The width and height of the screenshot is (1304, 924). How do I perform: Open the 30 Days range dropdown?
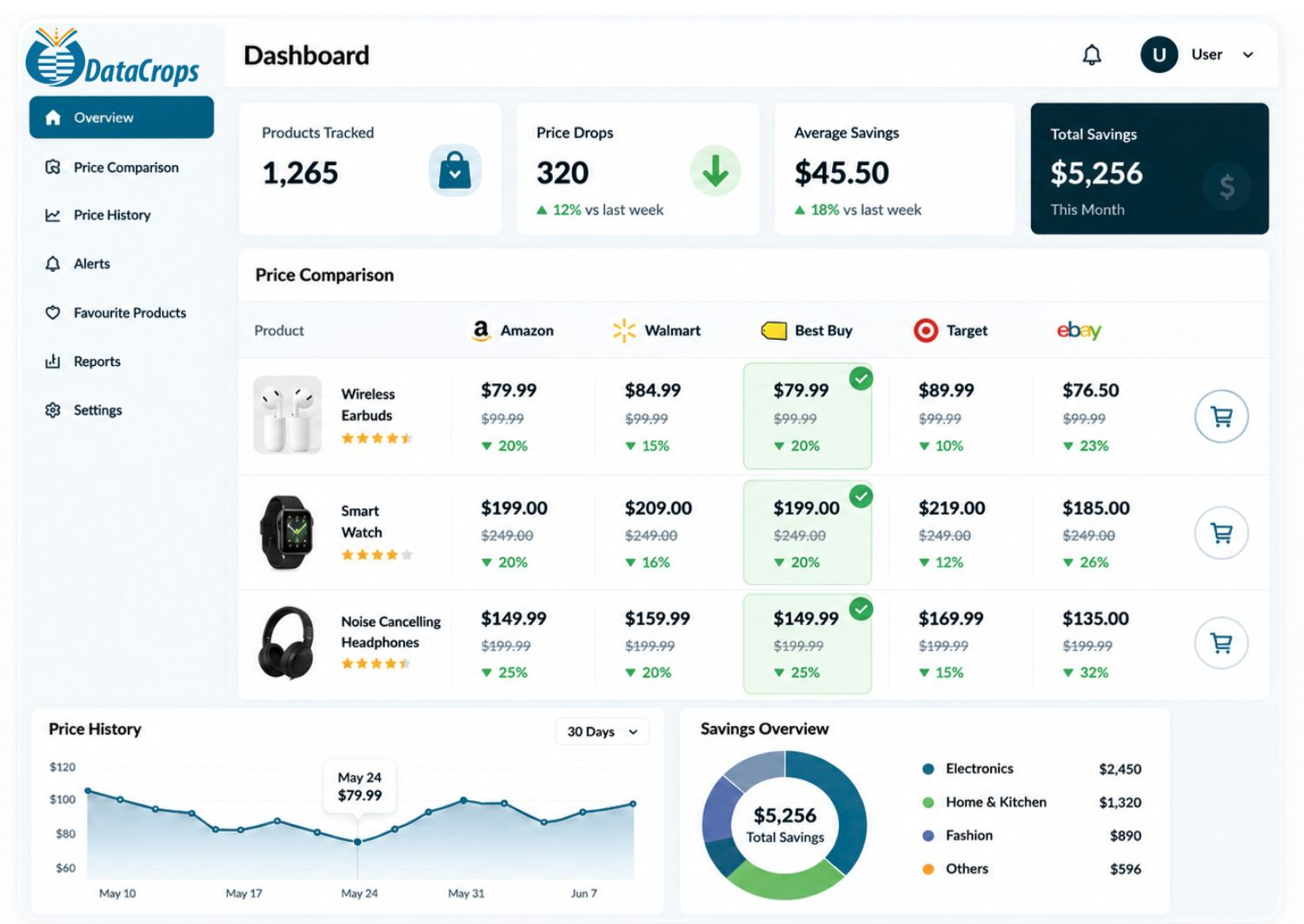tap(602, 731)
